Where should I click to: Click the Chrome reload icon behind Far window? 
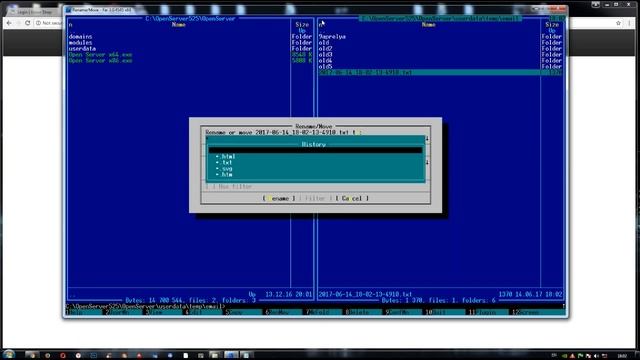coord(28,23)
